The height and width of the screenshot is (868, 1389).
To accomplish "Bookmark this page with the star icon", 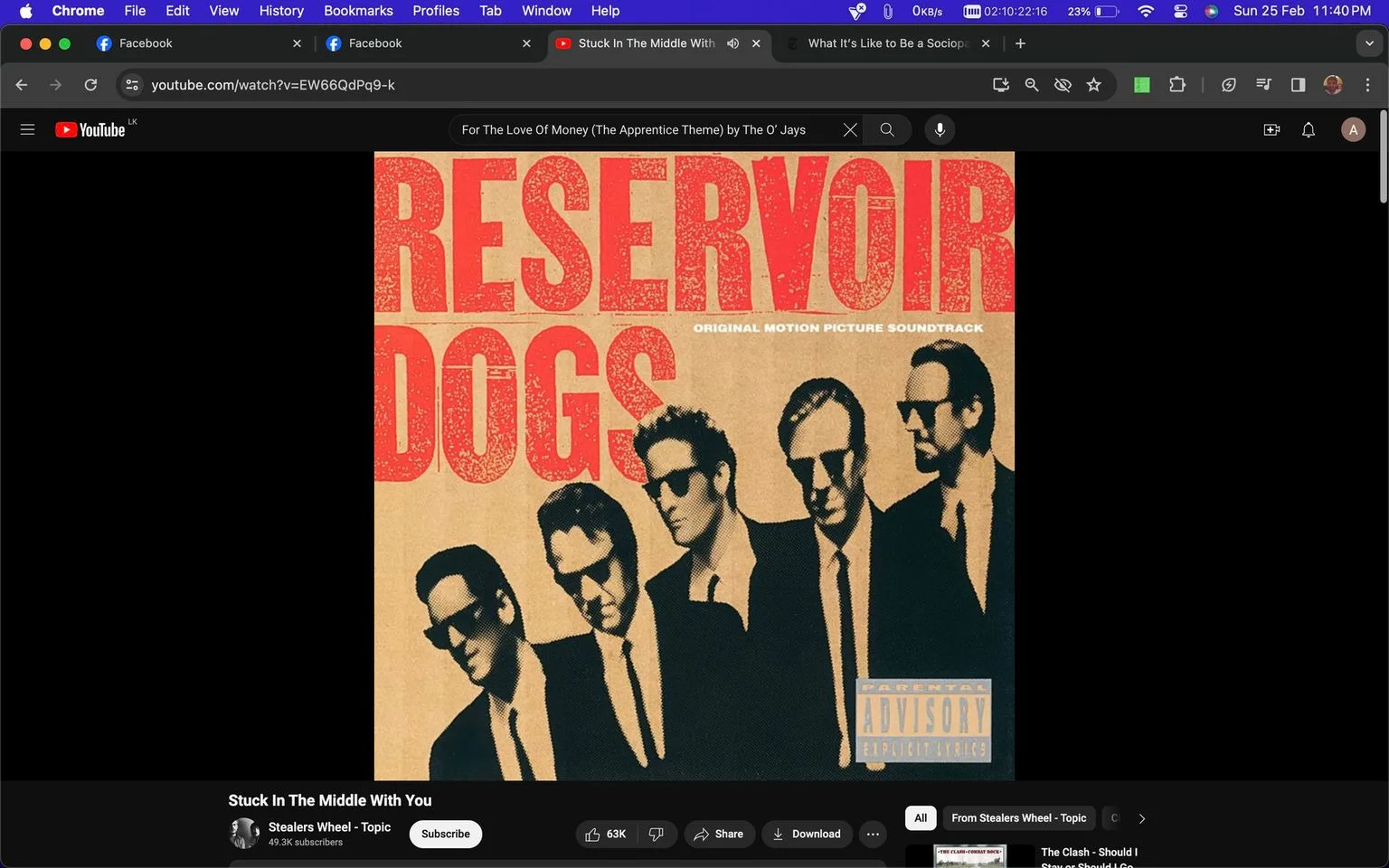I will (x=1093, y=85).
